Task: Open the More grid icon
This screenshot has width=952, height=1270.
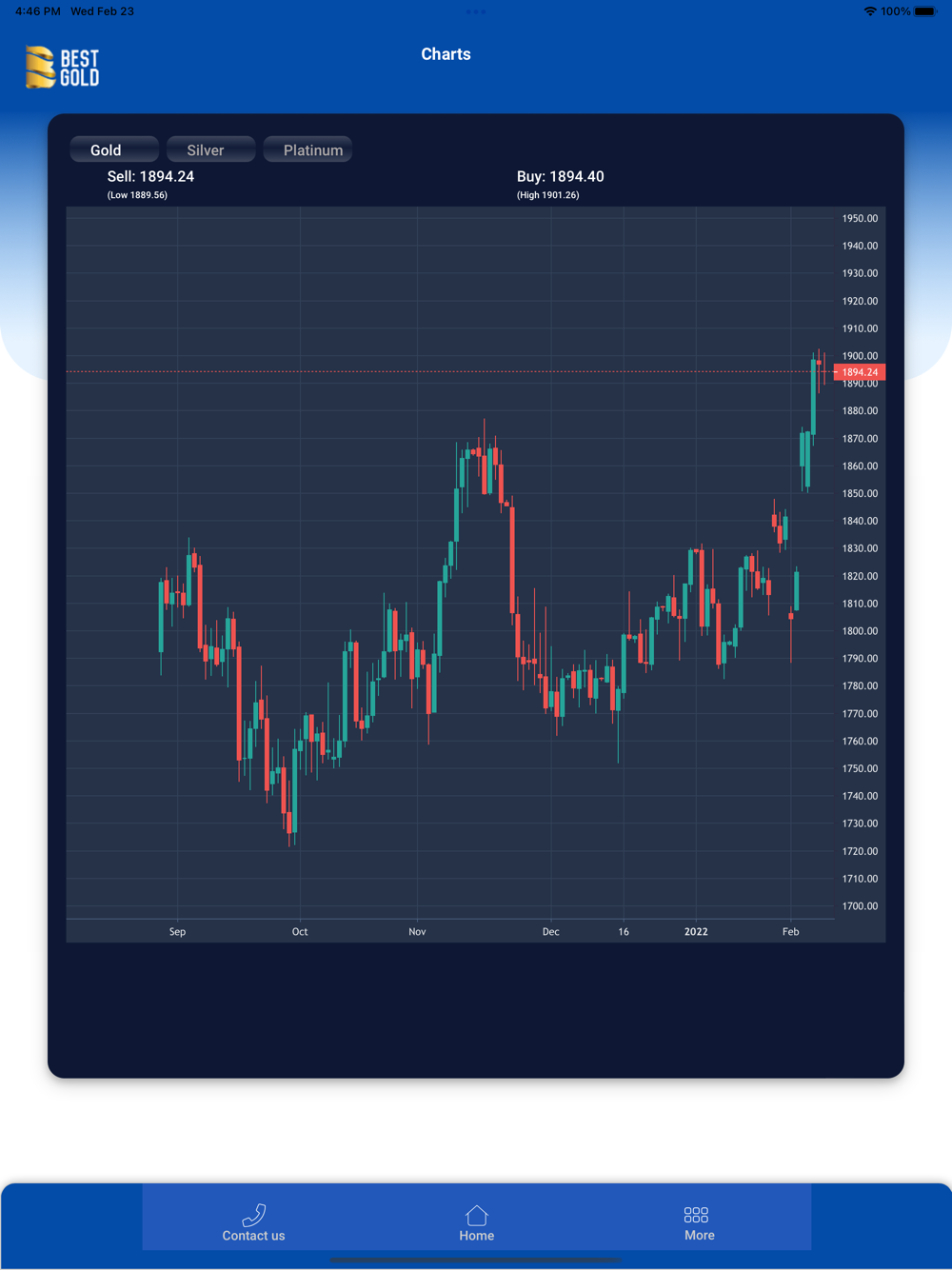Action: click(696, 1215)
